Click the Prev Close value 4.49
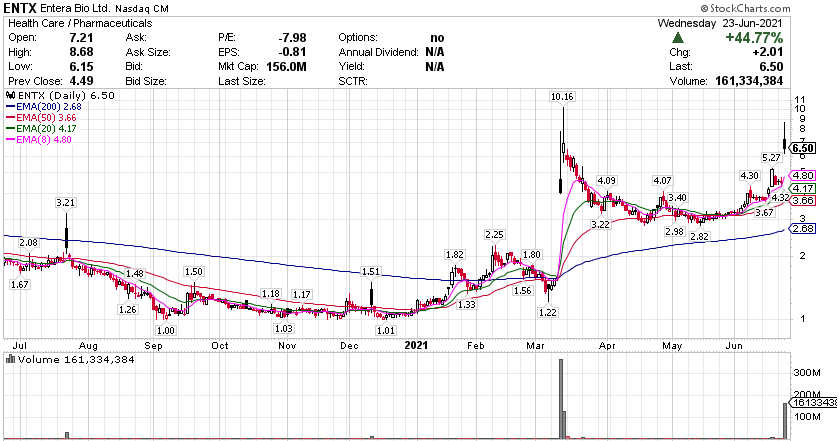The width and height of the screenshot is (840, 441). click(81, 81)
